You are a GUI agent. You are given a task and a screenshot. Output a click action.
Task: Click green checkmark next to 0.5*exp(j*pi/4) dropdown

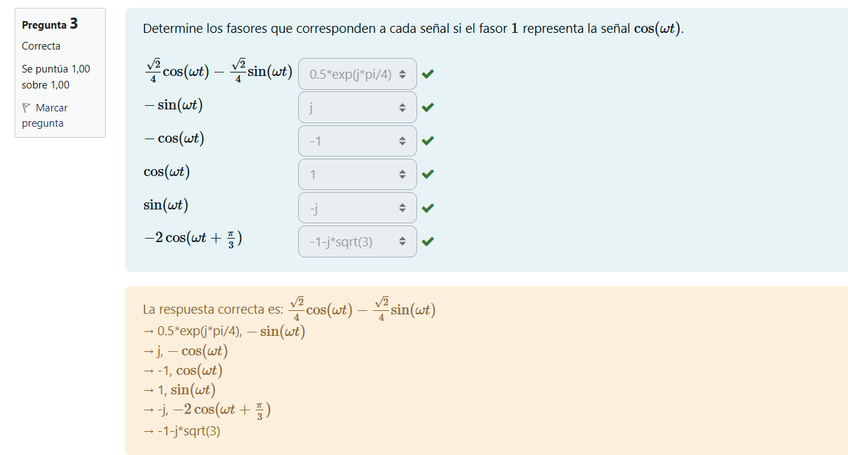pos(428,74)
